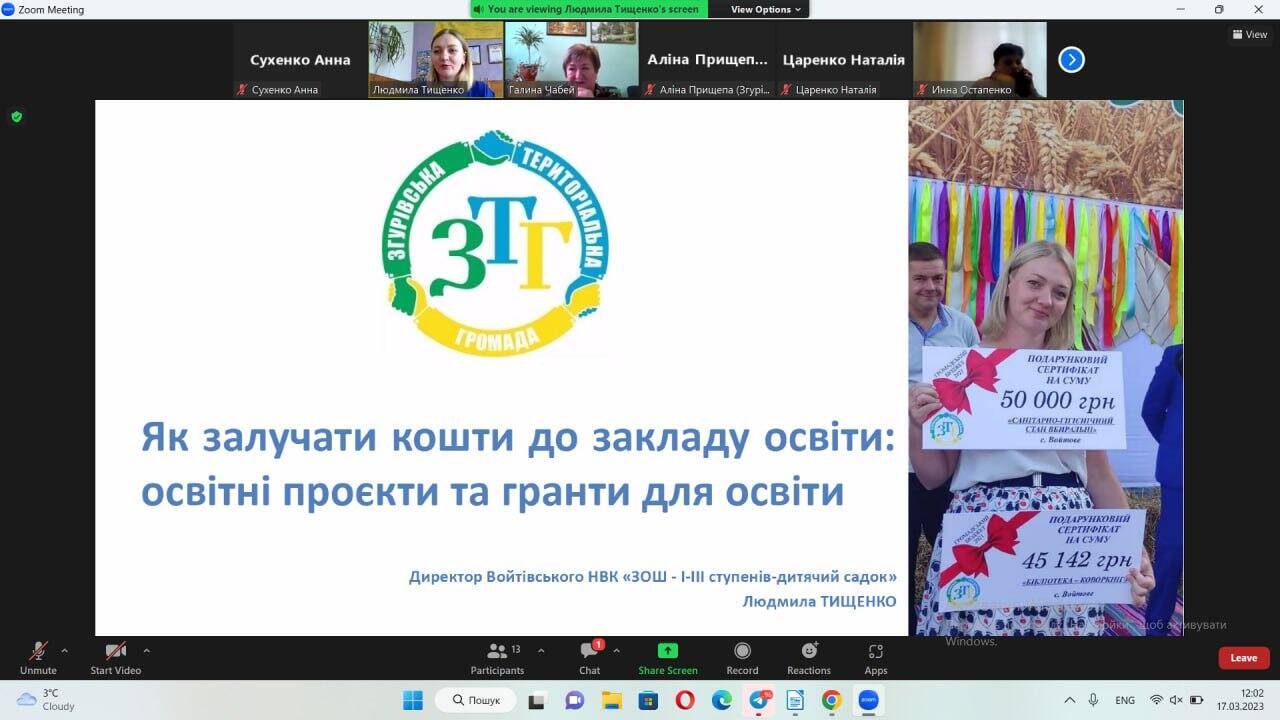
Task: Click the muted volume tray icon
Action: (x=1176, y=700)
